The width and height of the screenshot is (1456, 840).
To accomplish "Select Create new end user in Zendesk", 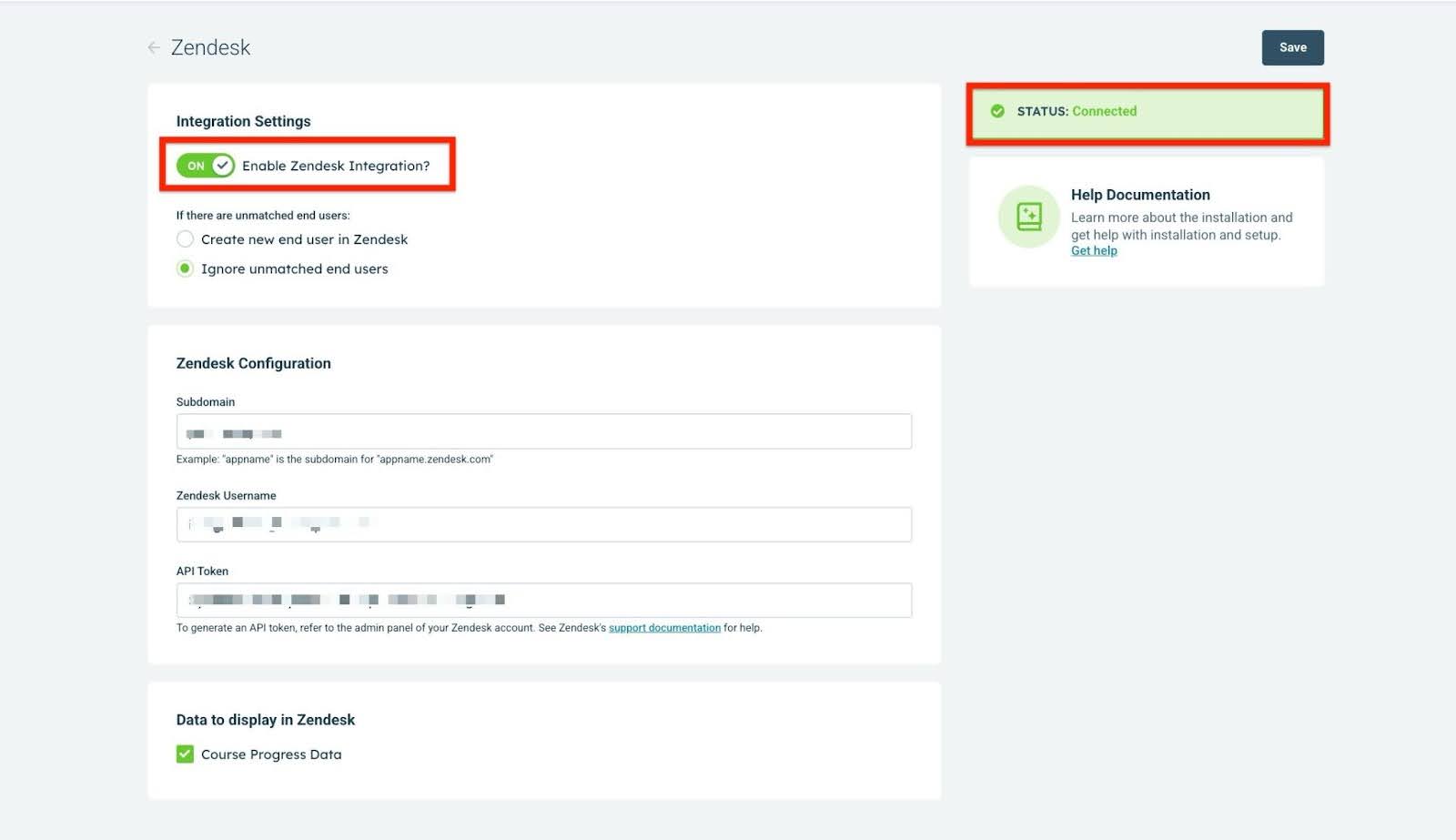I will [x=185, y=239].
